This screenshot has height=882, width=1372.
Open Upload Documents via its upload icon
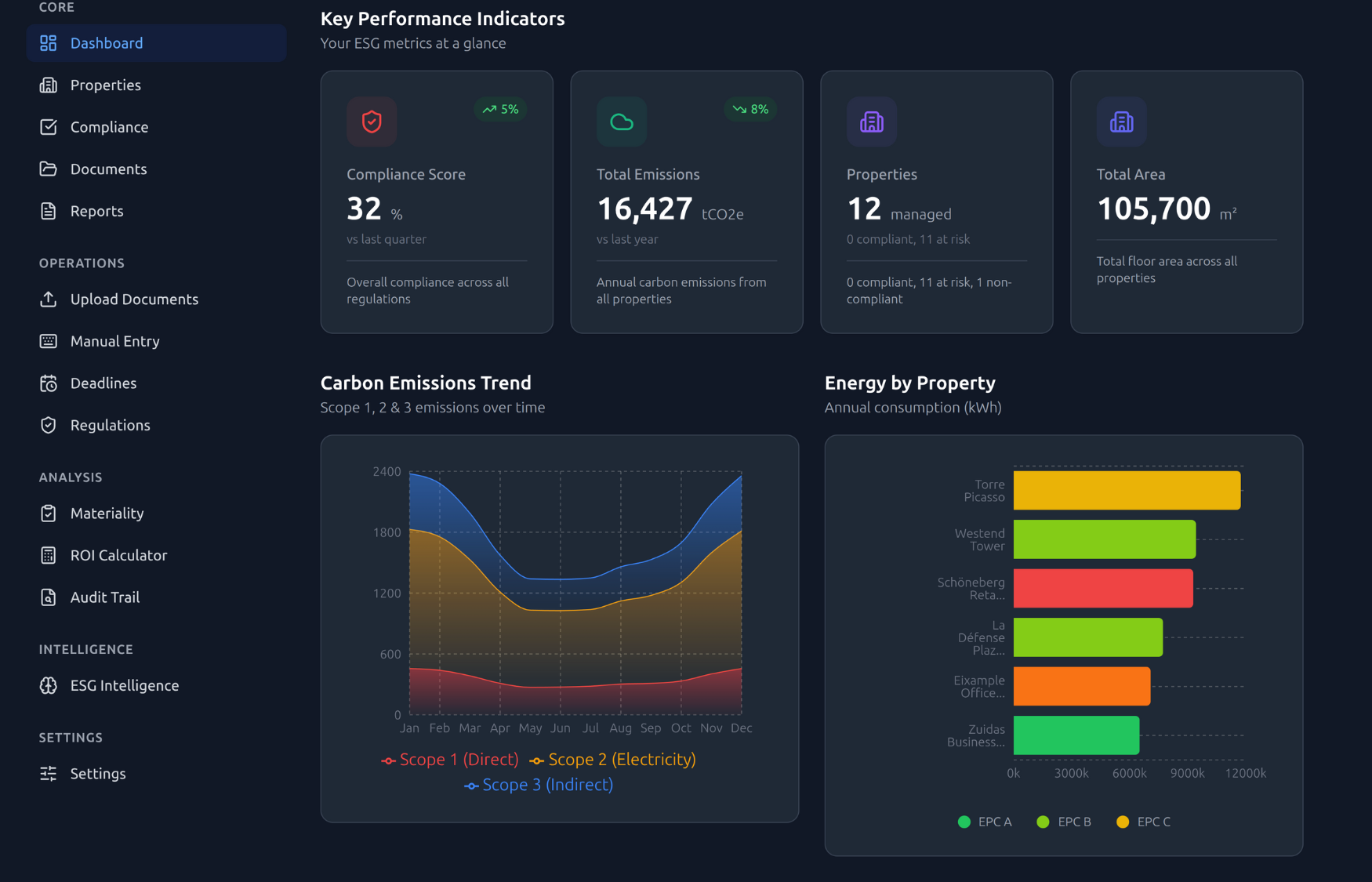[x=49, y=299]
